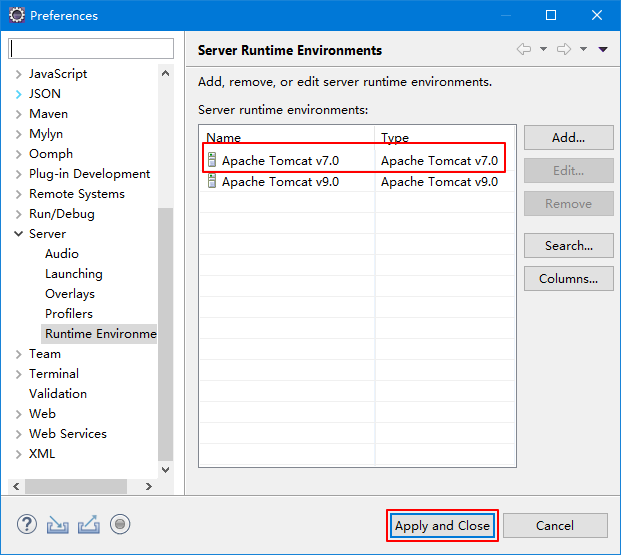Screen dimensions: 621x555
Task: Click the Export preferences icon
Action: point(89,524)
